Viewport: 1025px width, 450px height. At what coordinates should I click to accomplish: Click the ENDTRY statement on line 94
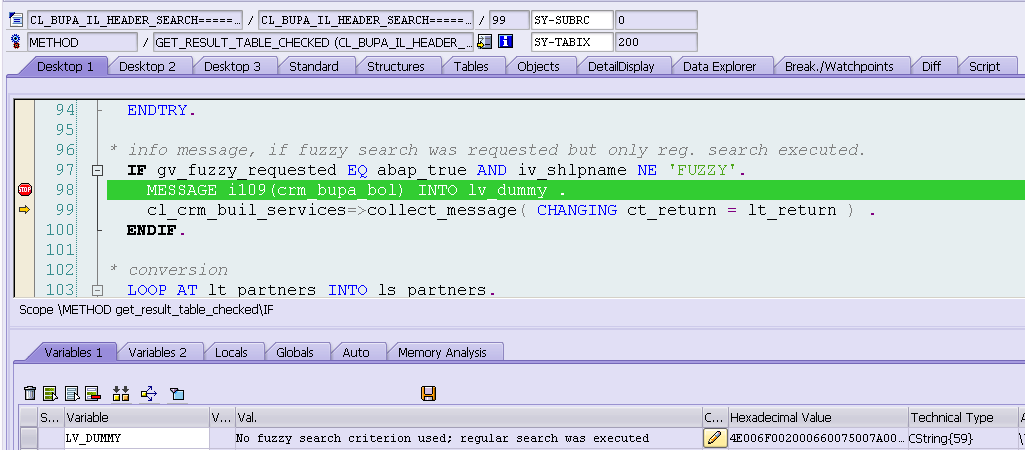(x=161, y=110)
